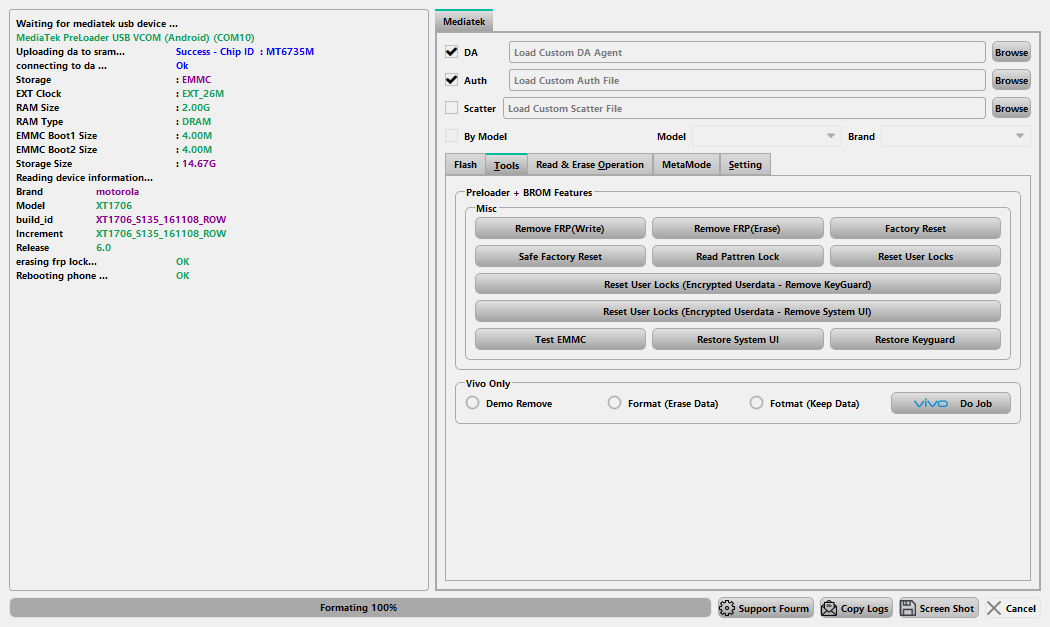Click the Rebooting phone OK status
The image size is (1050, 627).
(183, 276)
